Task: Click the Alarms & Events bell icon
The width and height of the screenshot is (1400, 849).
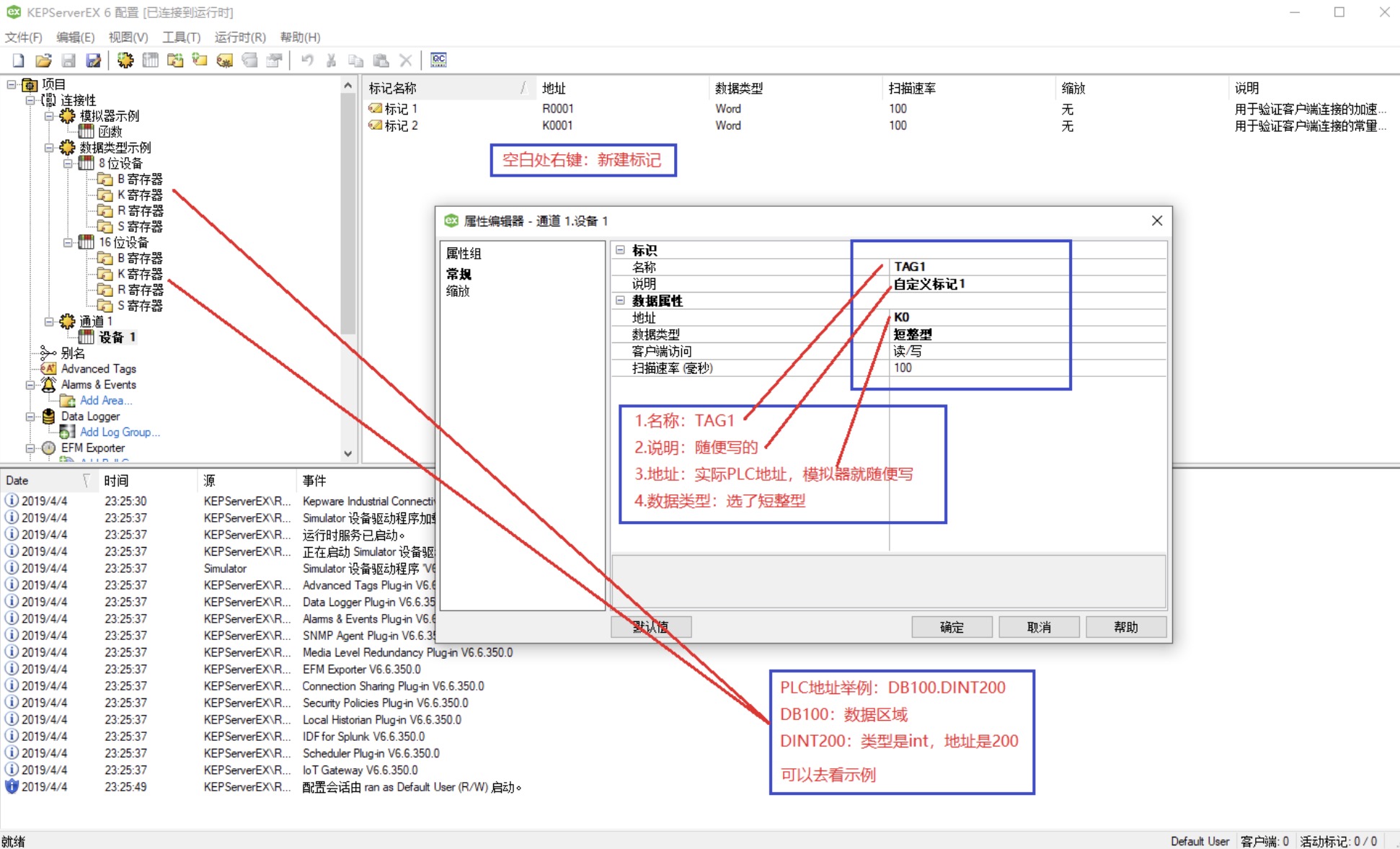Action: click(x=48, y=385)
